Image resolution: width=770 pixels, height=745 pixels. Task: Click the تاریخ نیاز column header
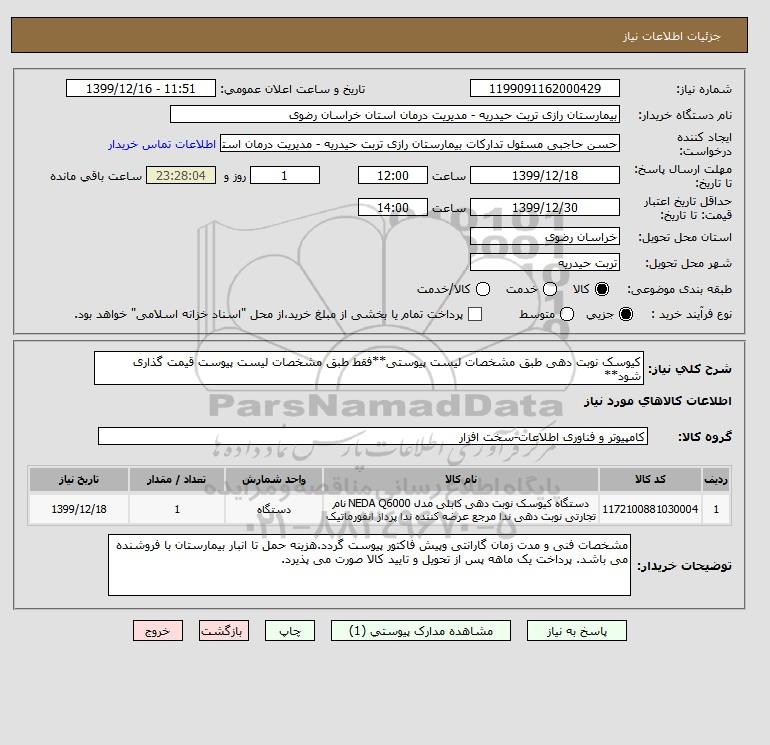[x=79, y=479]
